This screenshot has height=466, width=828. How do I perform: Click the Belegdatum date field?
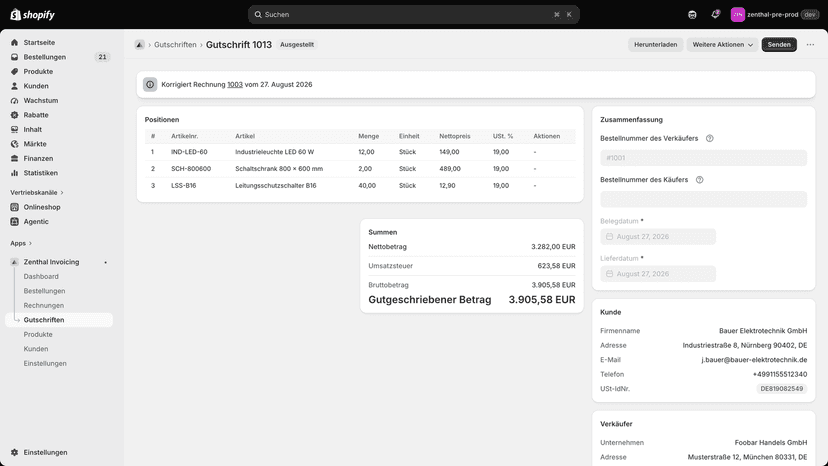[658, 237]
